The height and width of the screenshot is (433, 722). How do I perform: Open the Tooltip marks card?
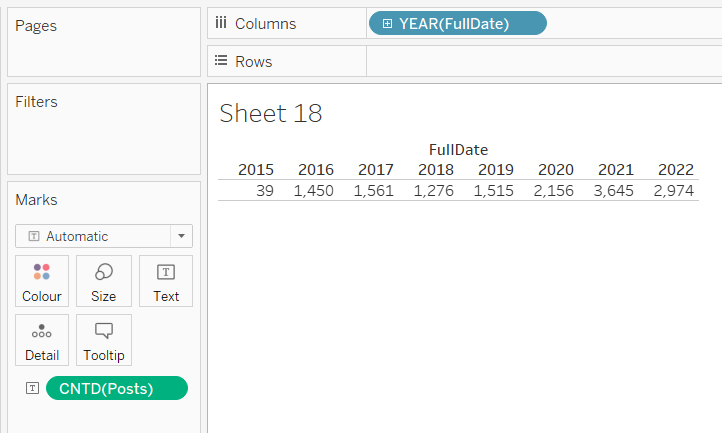coord(104,340)
